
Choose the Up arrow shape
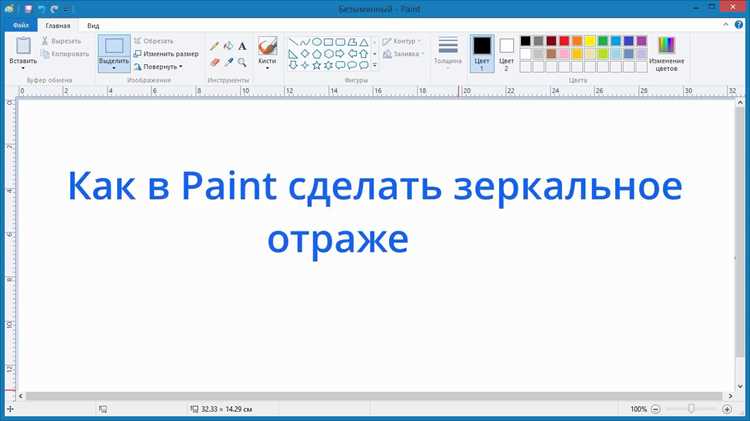click(x=364, y=54)
